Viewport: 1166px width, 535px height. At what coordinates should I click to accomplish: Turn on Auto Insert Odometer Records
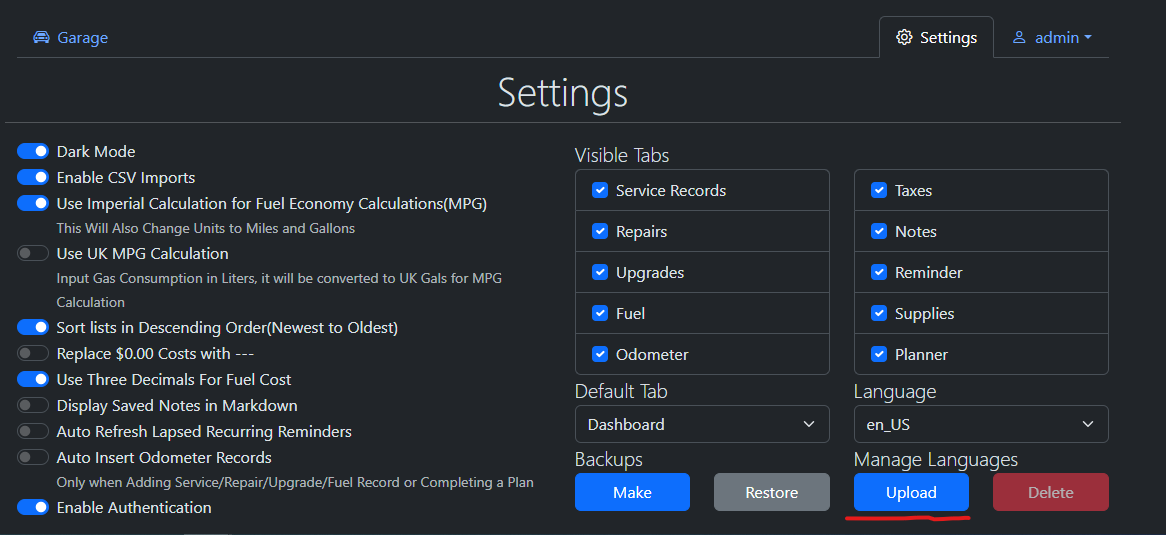pyautogui.click(x=33, y=458)
